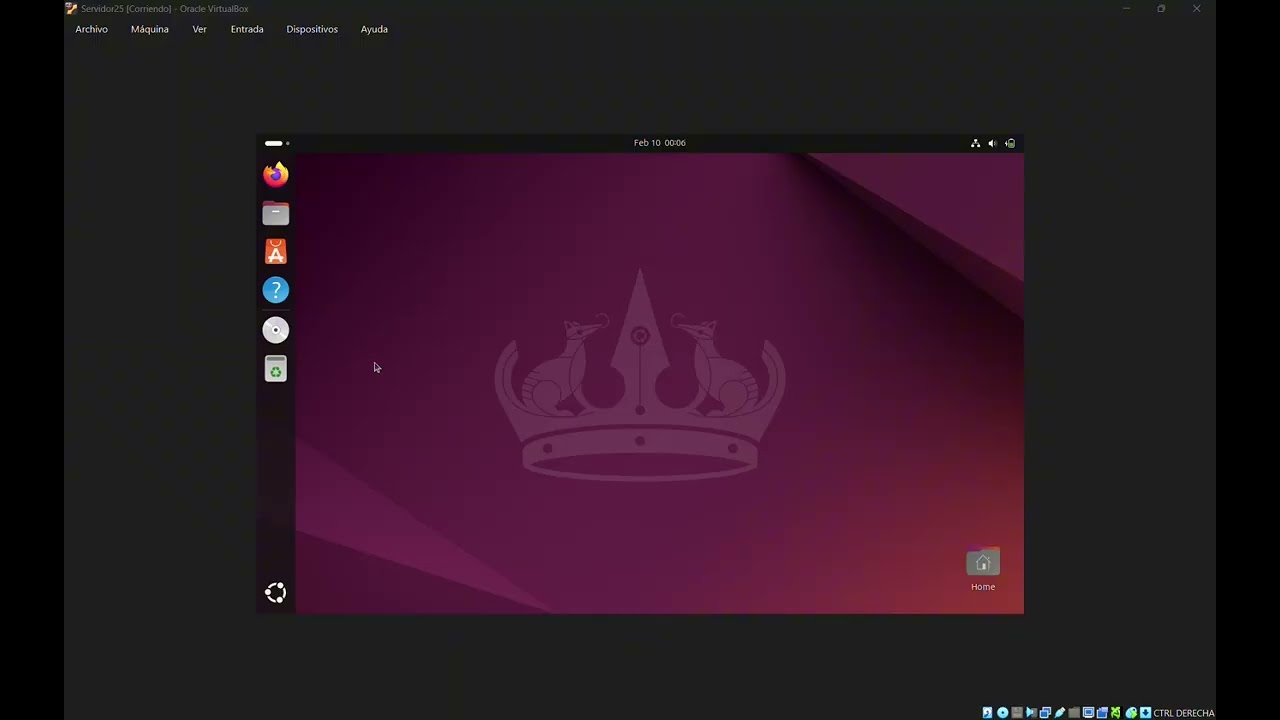The width and height of the screenshot is (1280, 720).
Task: Click the display indicator in VirtualBox status bar
Action: click(x=1088, y=713)
